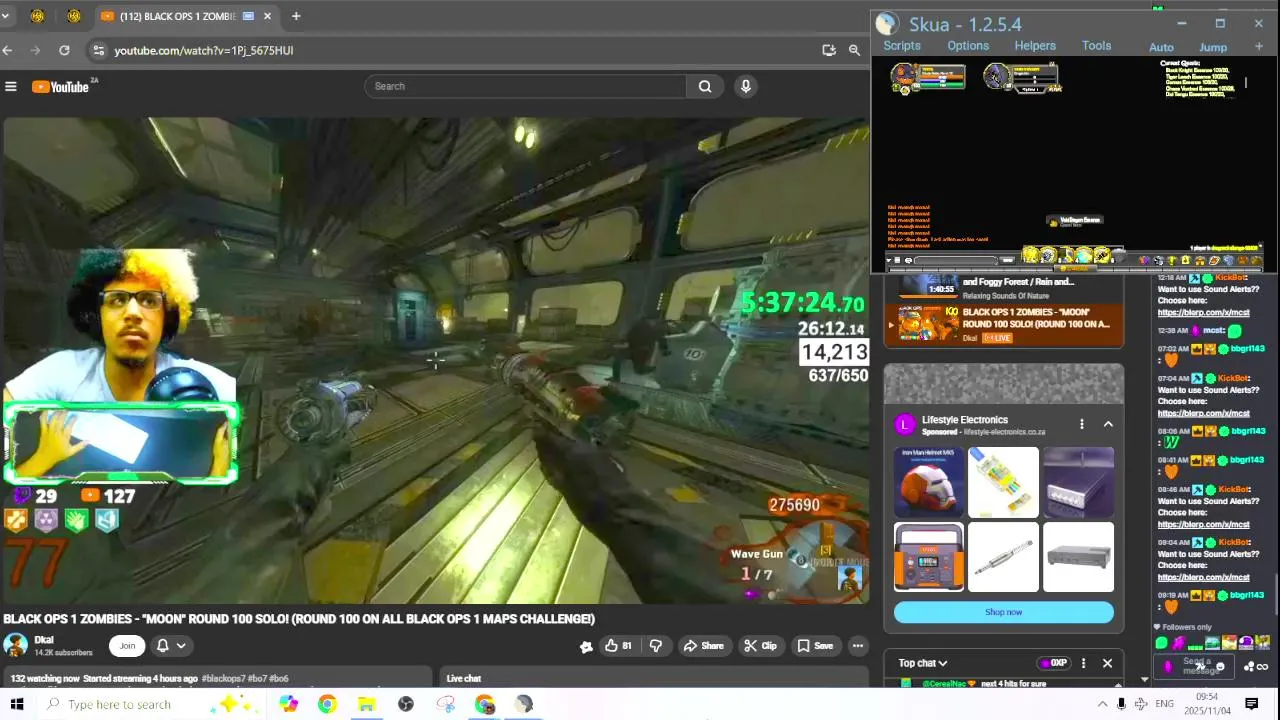Show hidden system tray icons
The height and width of the screenshot is (720, 1280).
[1103, 704]
